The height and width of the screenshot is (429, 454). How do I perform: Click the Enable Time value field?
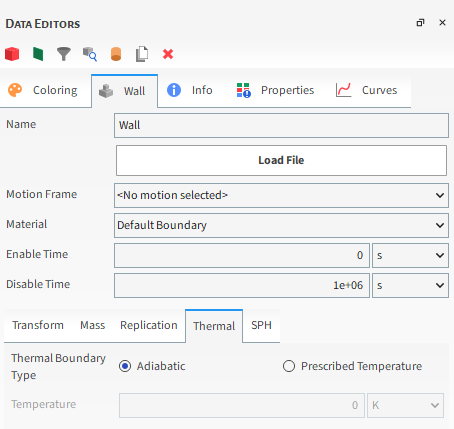point(242,255)
